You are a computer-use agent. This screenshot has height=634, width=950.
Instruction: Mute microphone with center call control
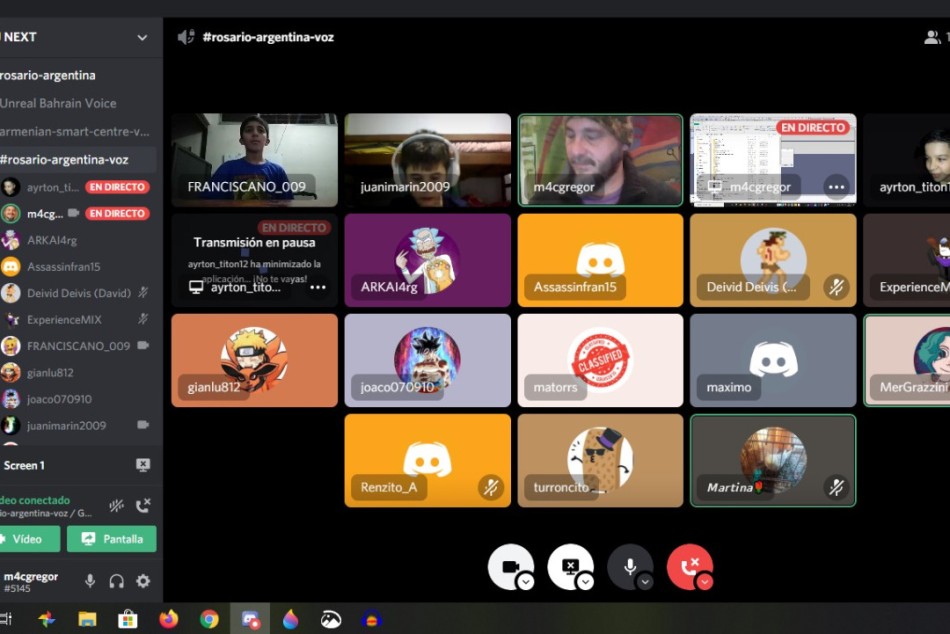coord(629,566)
